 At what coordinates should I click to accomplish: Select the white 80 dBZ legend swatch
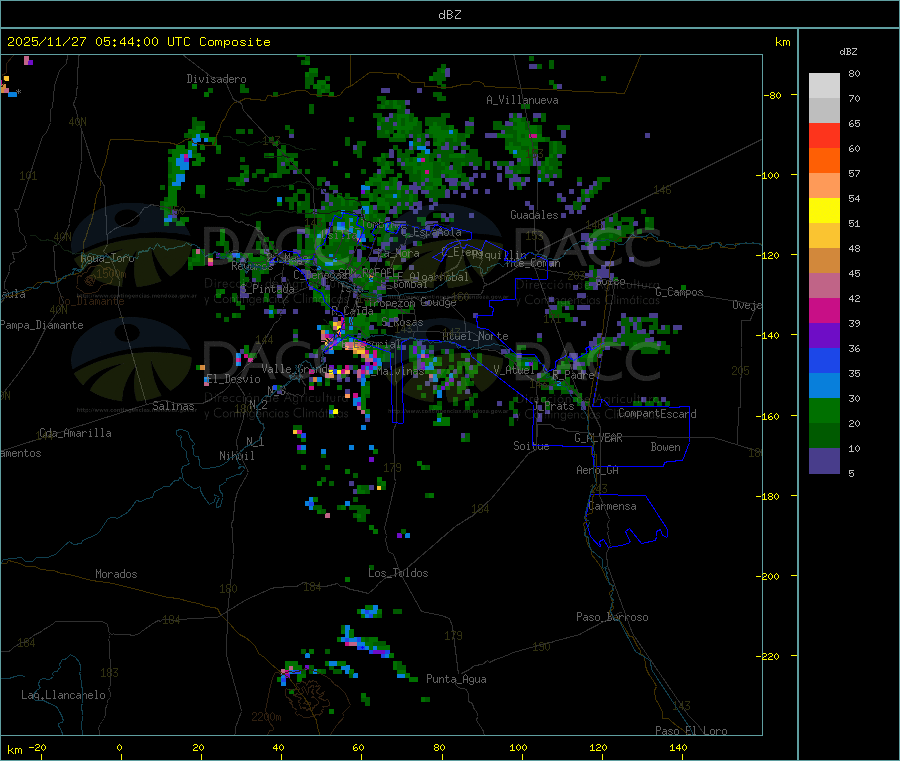click(x=824, y=86)
